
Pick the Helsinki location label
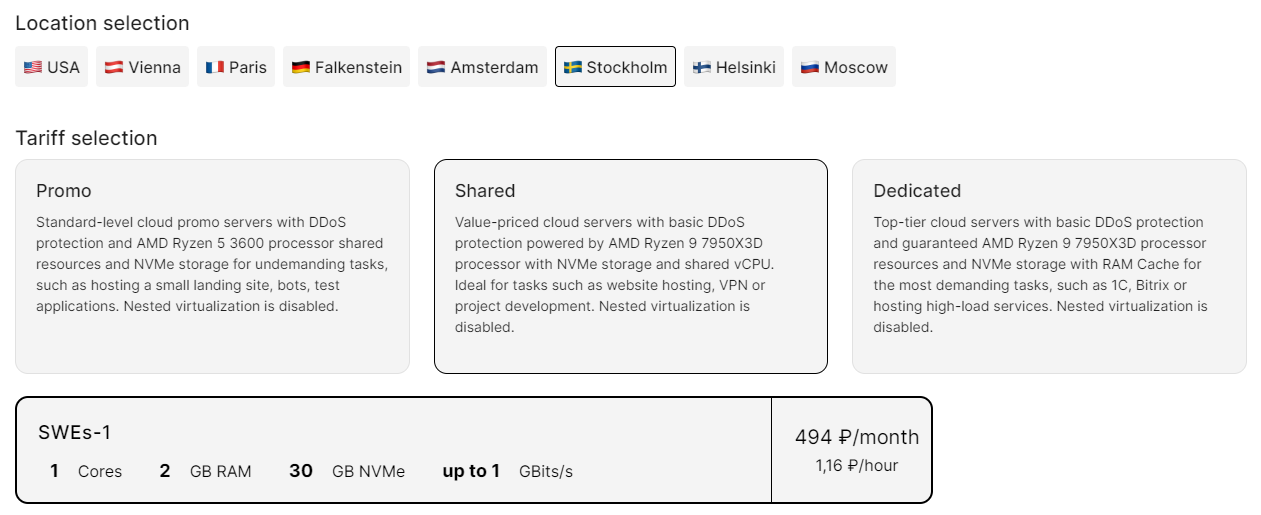pos(746,68)
